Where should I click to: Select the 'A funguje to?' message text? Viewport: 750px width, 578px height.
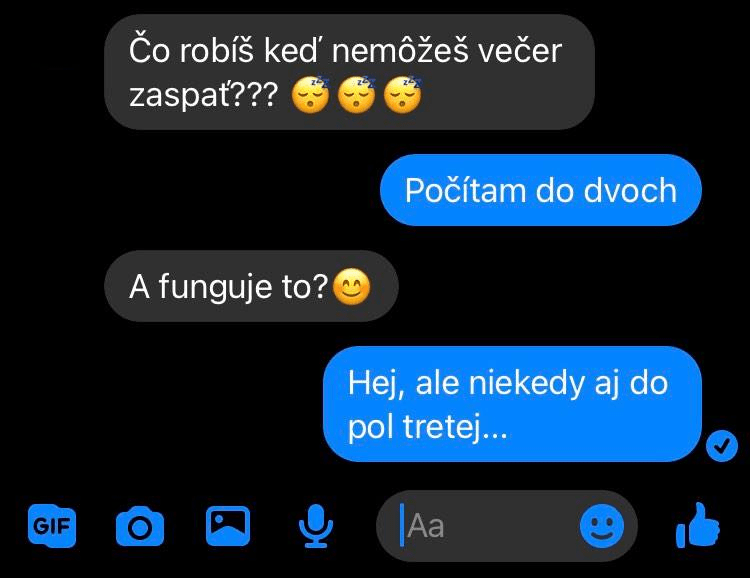click(229, 287)
